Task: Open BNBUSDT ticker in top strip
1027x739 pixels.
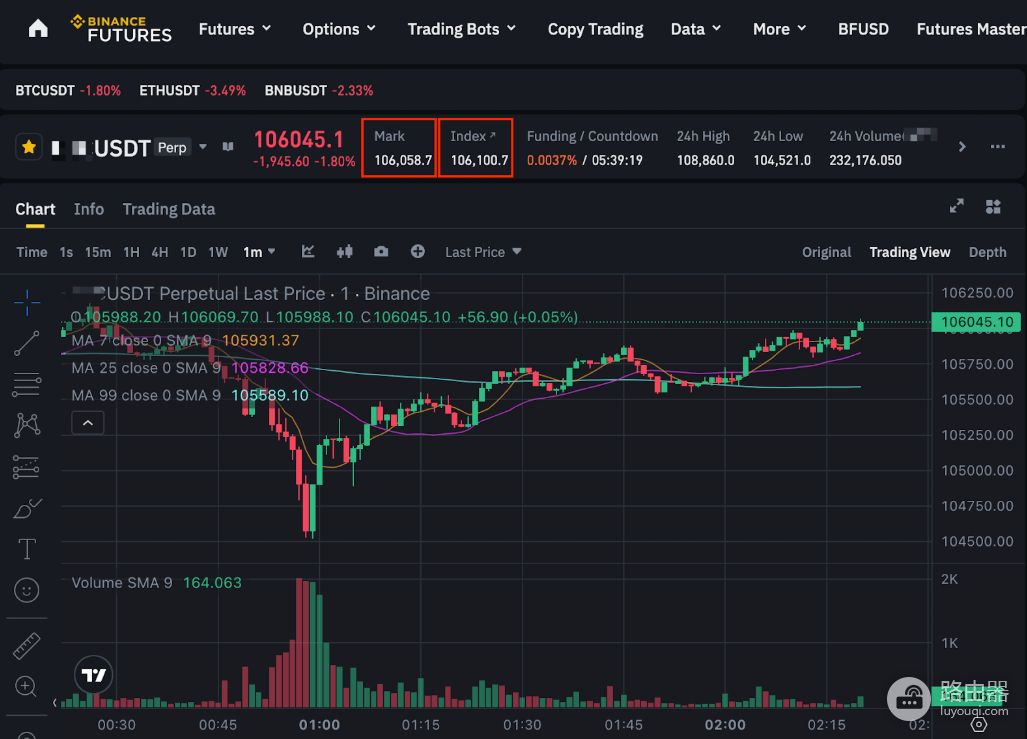Action: click(319, 90)
